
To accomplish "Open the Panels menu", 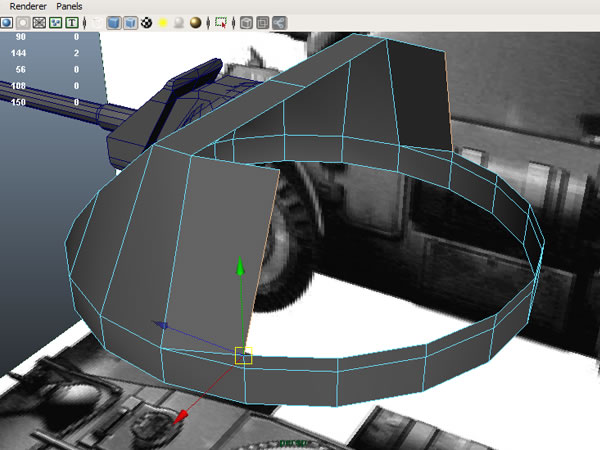I will tap(69, 7).
